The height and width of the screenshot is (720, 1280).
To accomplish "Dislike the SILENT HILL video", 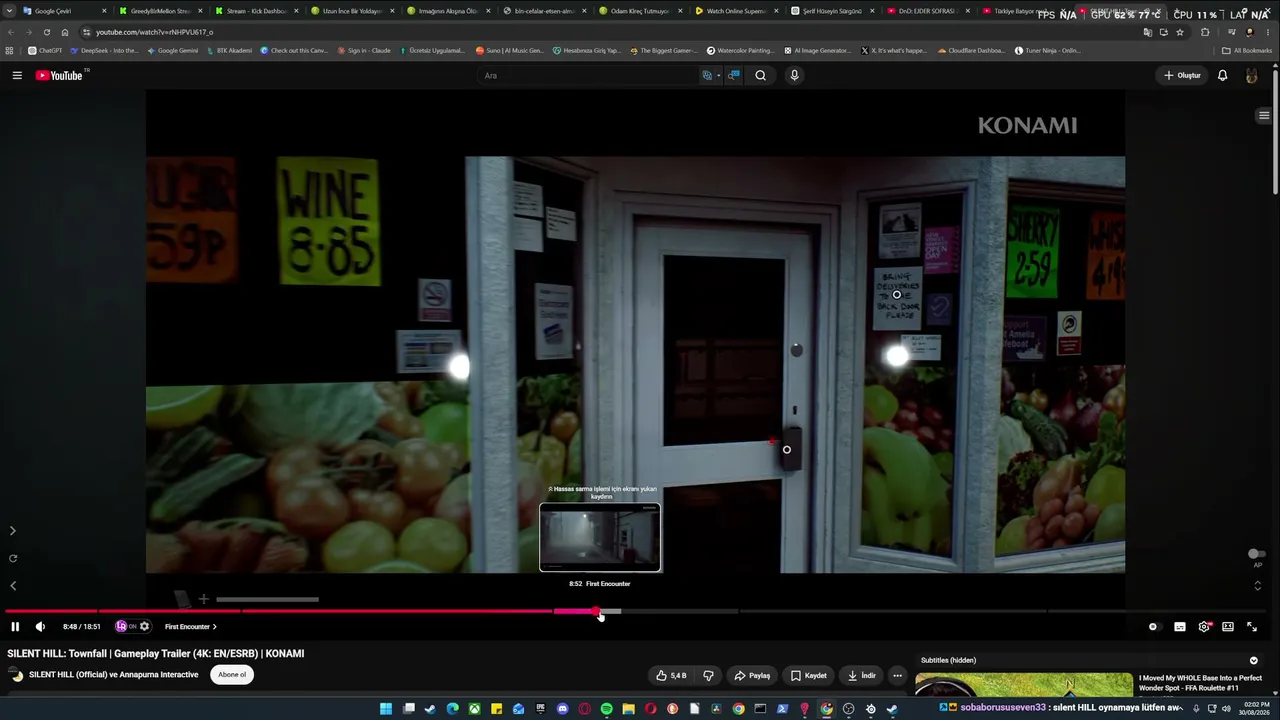I will [708, 675].
